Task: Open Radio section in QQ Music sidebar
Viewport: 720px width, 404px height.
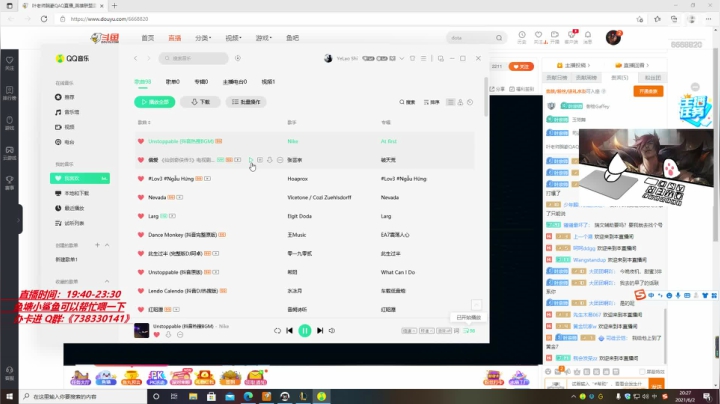Action: click(65, 142)
